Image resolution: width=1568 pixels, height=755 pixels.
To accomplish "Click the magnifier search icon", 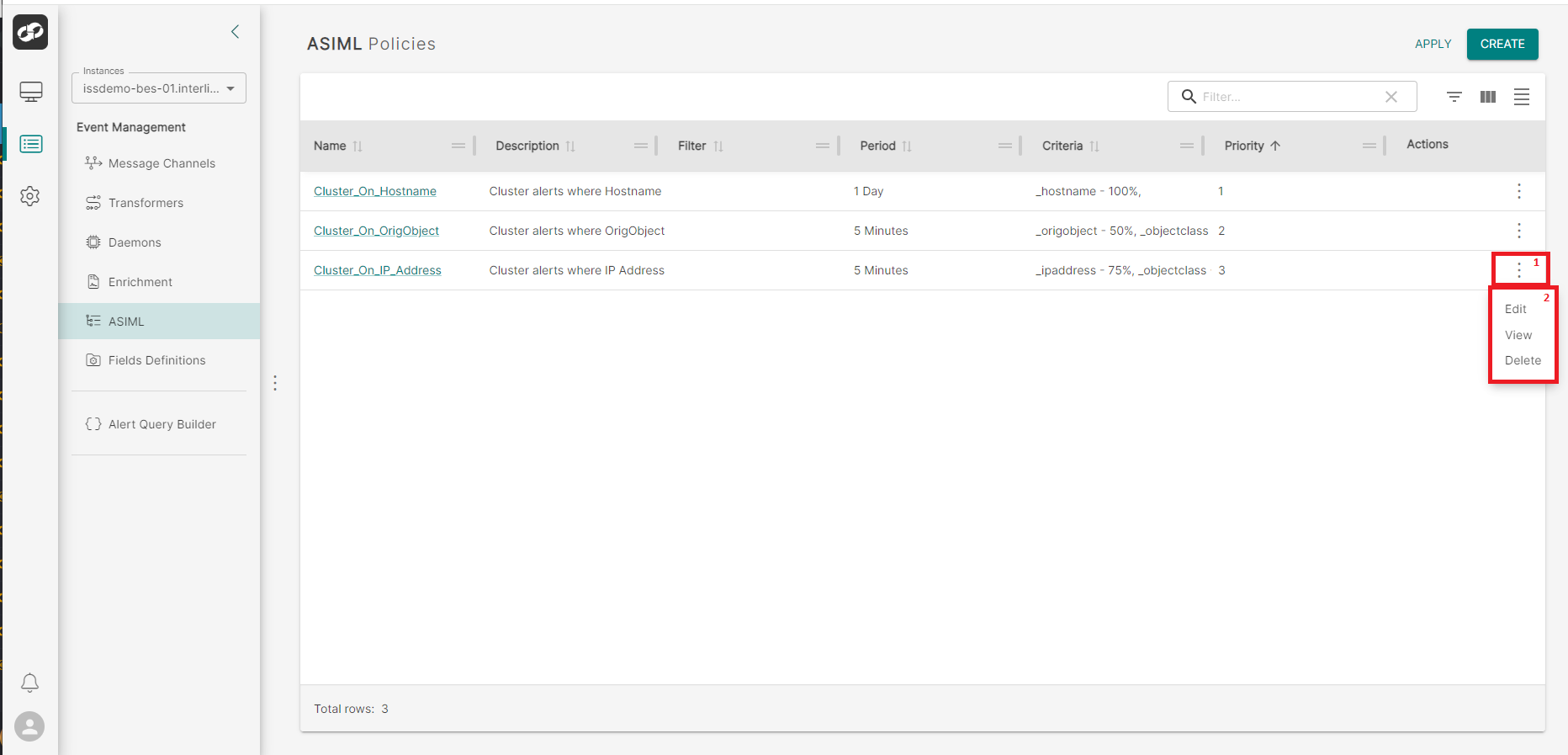I will [1189, 97].
